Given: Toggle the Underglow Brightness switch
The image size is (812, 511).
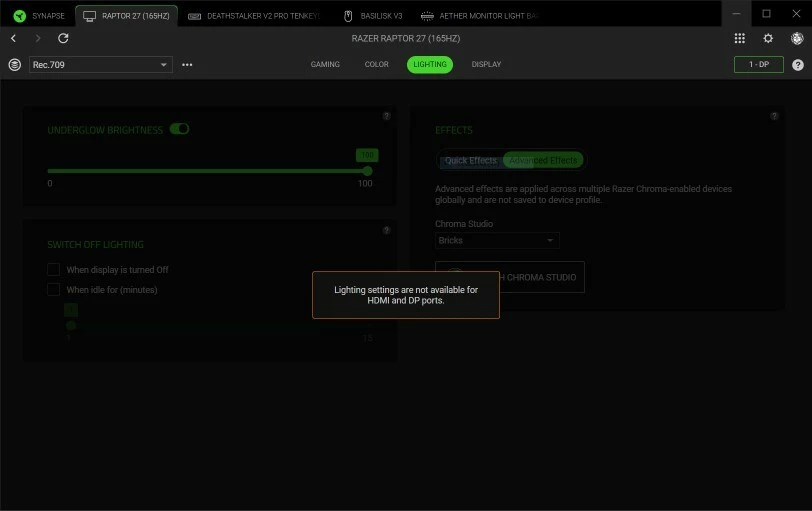Looking at the screenshot, I should 180,129.
